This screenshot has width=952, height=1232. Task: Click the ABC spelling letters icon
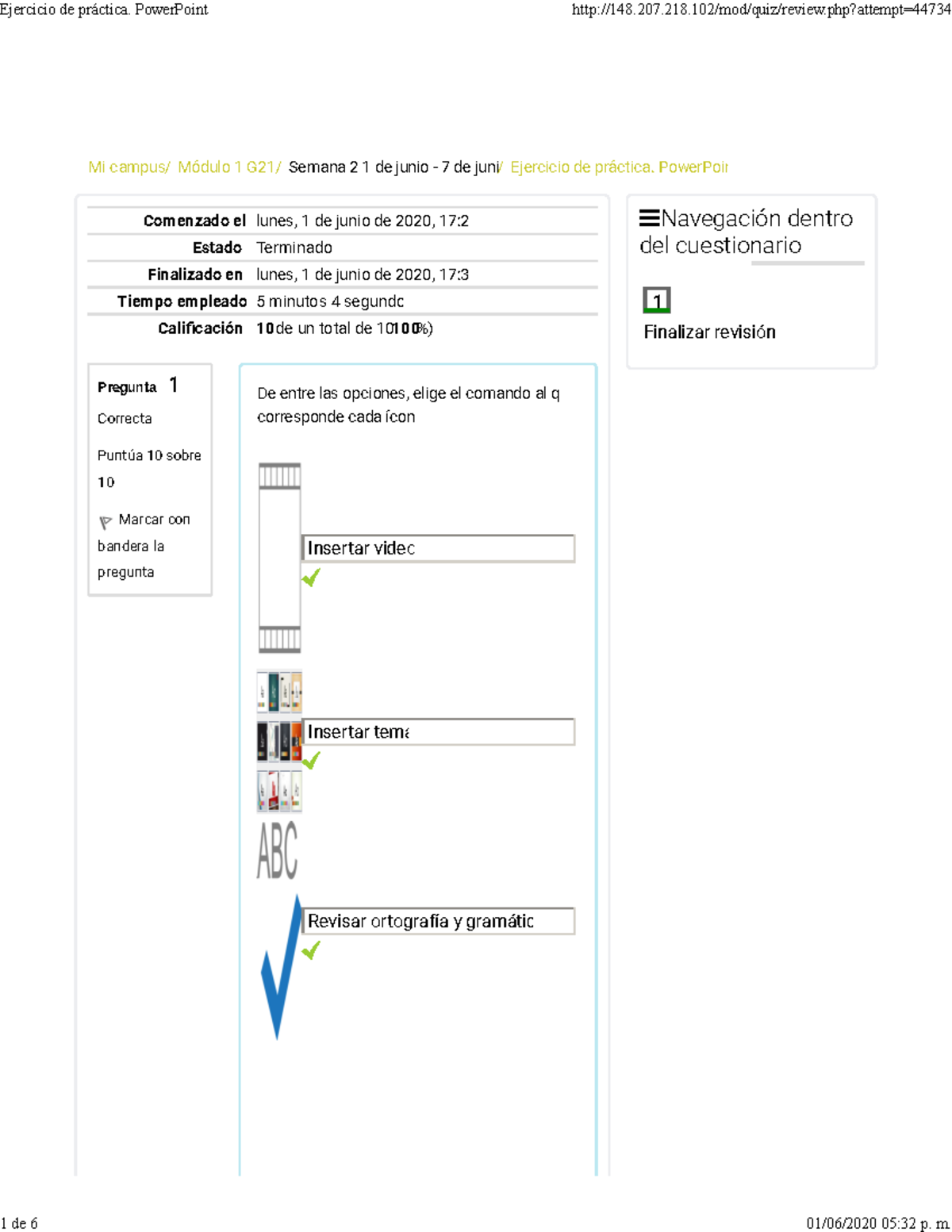pos(278,851)
